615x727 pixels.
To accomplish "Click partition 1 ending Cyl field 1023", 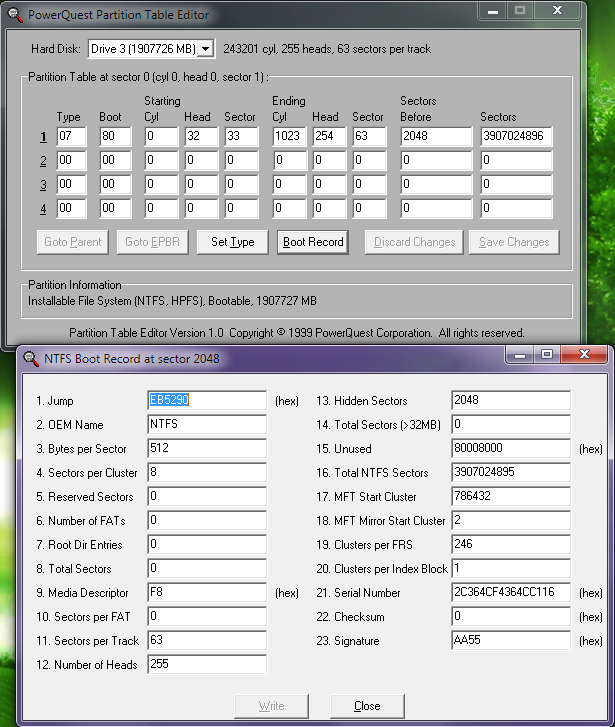I will pos(289,136).
